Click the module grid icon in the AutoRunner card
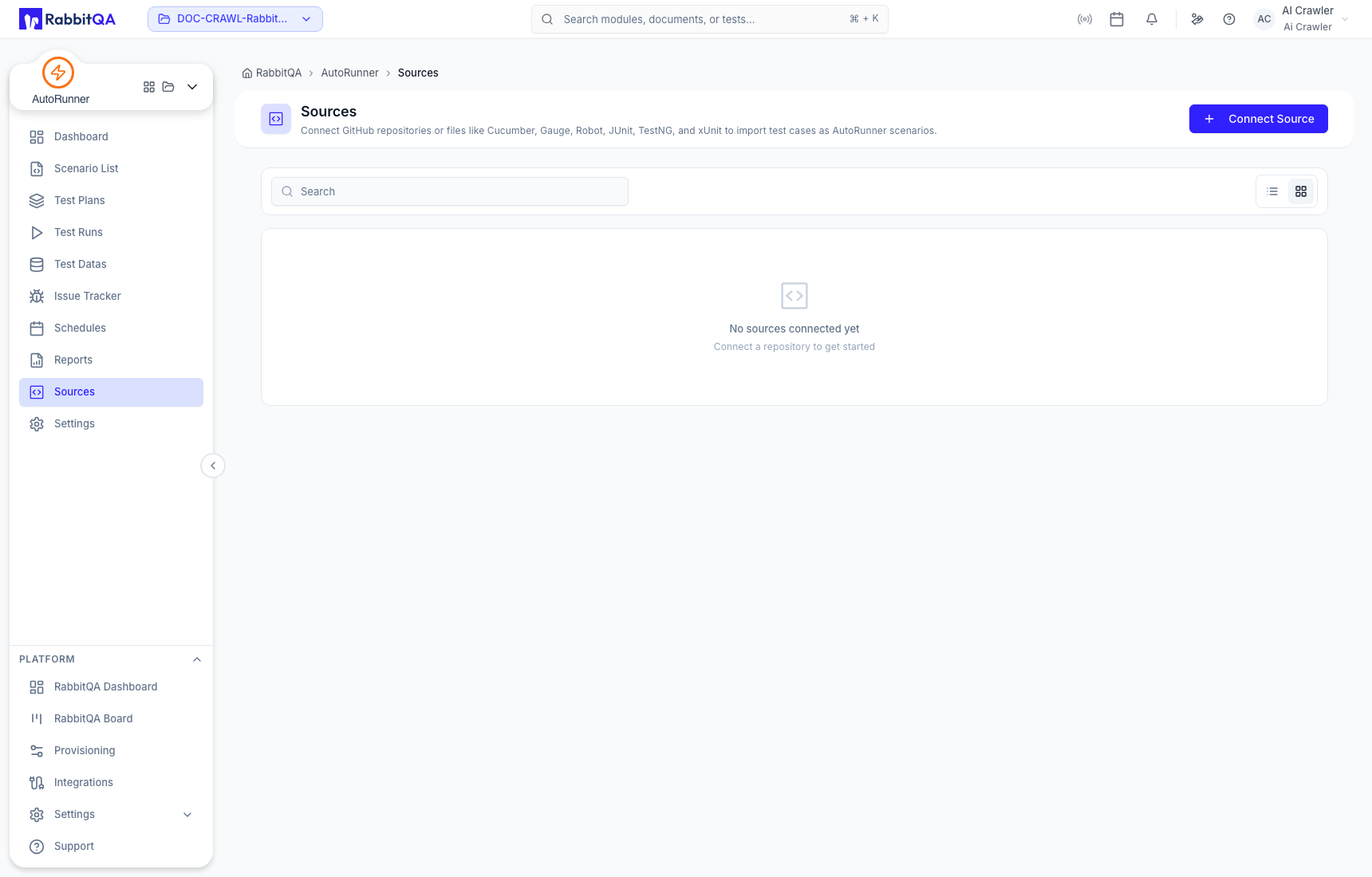 [x=149, y=87]
